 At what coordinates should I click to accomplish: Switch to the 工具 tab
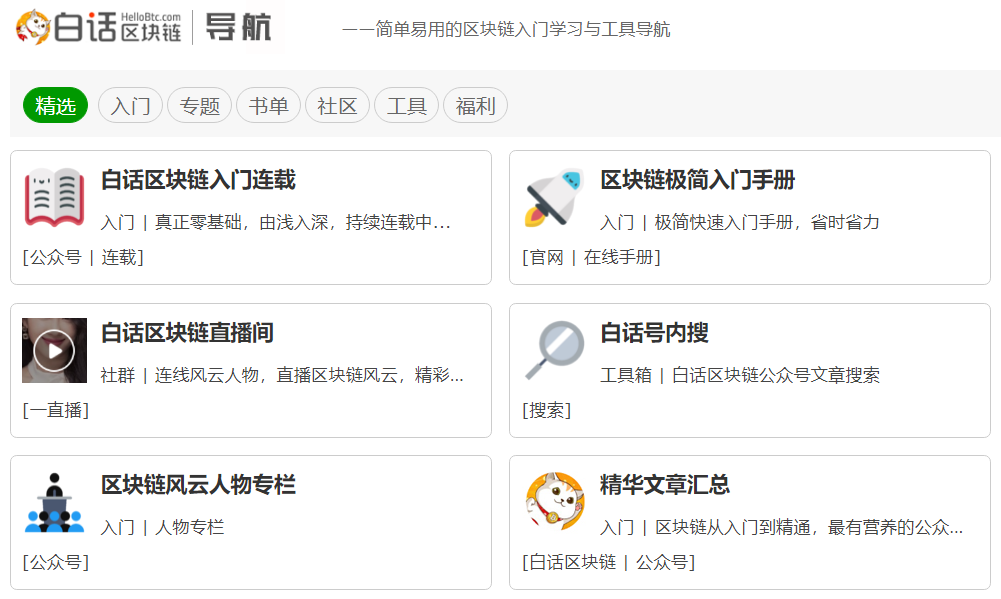coord(406,105)
